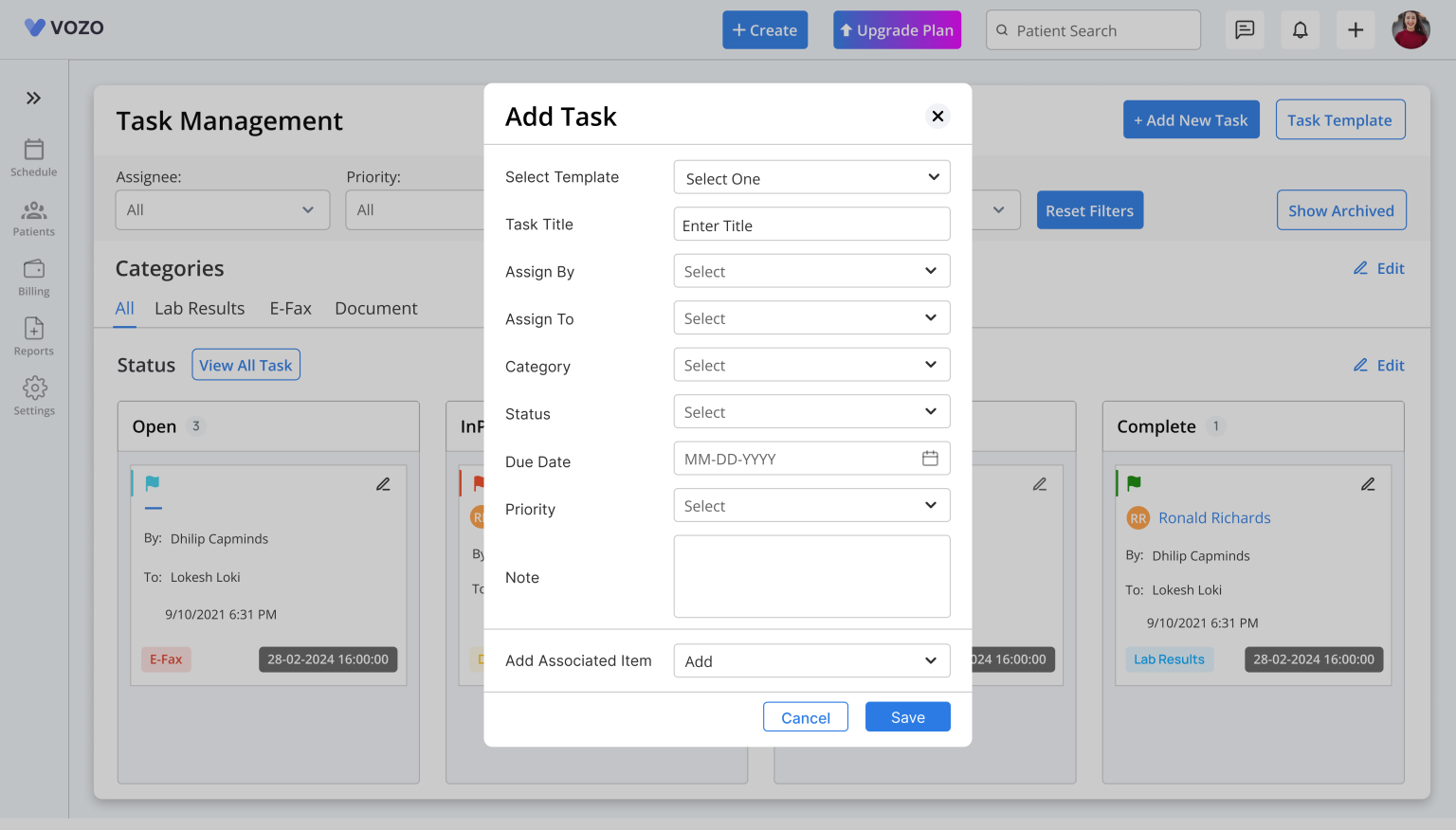Open the Select Template dropdown

pos(811,177)
